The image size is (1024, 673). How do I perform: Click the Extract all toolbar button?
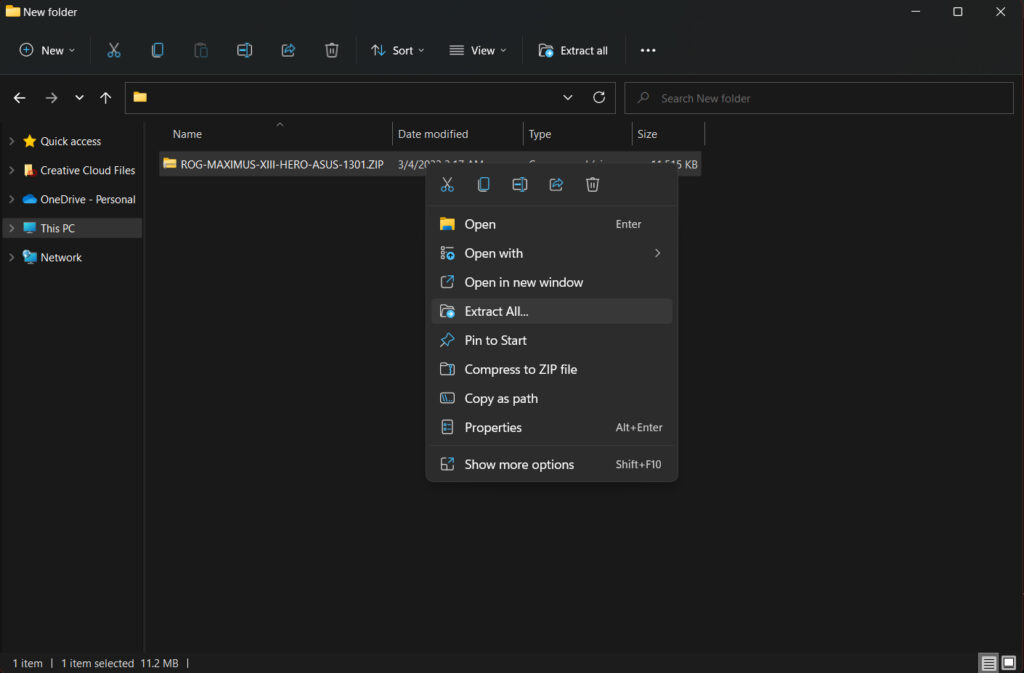[x=573, y=50]
